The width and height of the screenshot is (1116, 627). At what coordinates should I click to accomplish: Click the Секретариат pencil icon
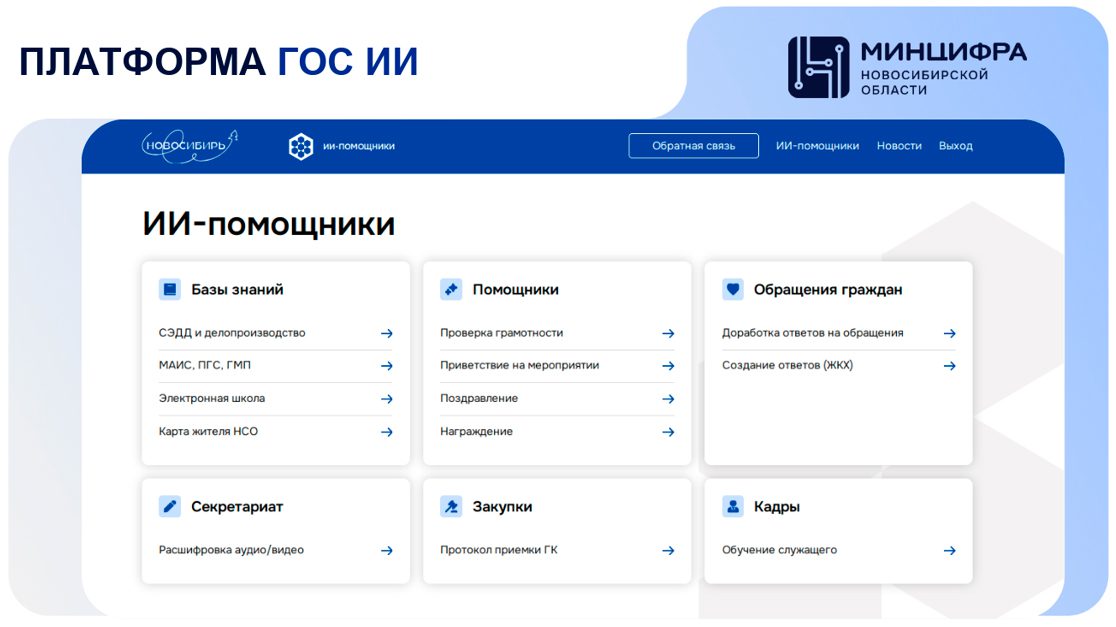pyautogui.click(x=170, y=506)
